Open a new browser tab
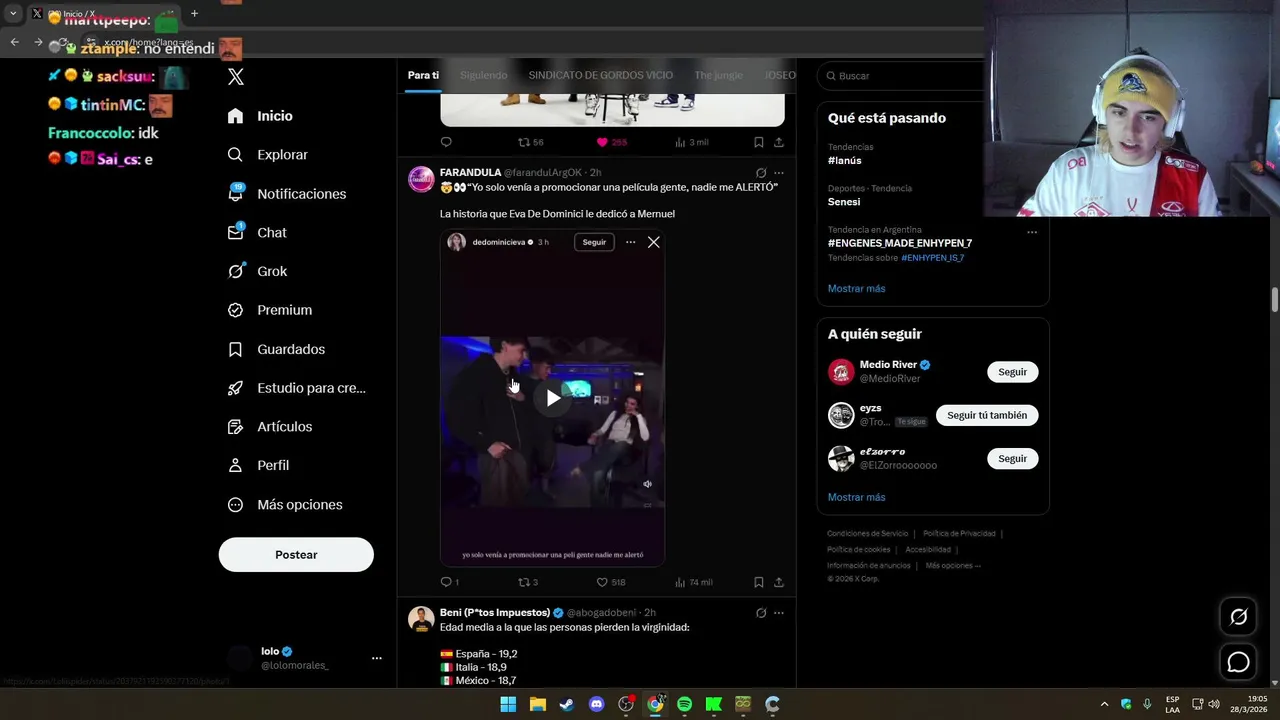 (x=194, y=14)
